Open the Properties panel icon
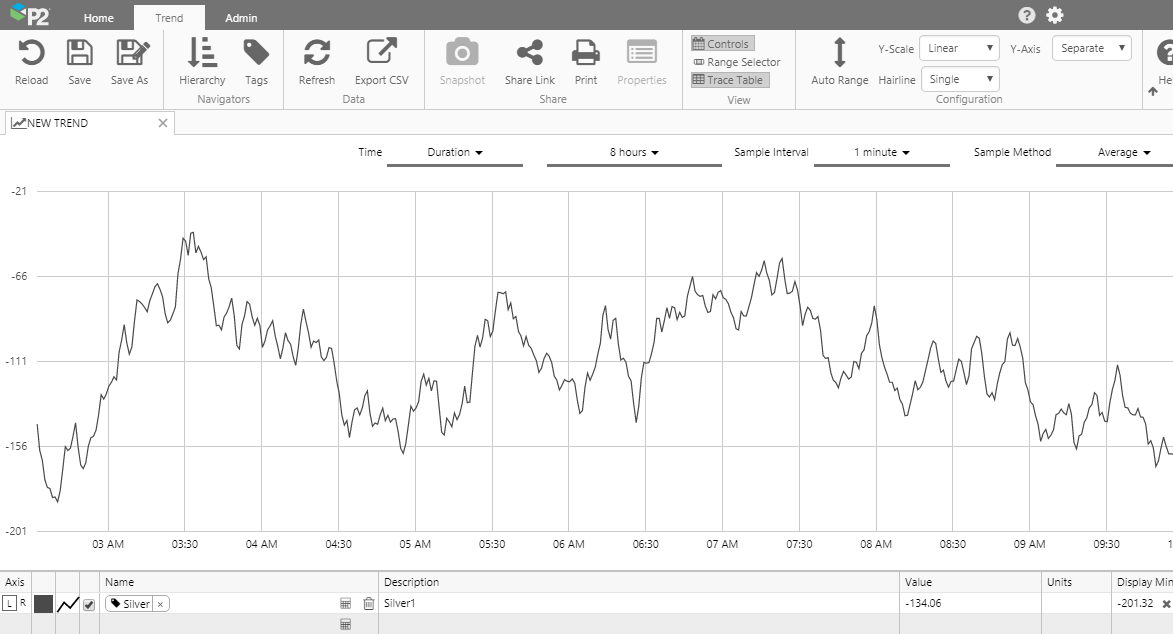 642,53
